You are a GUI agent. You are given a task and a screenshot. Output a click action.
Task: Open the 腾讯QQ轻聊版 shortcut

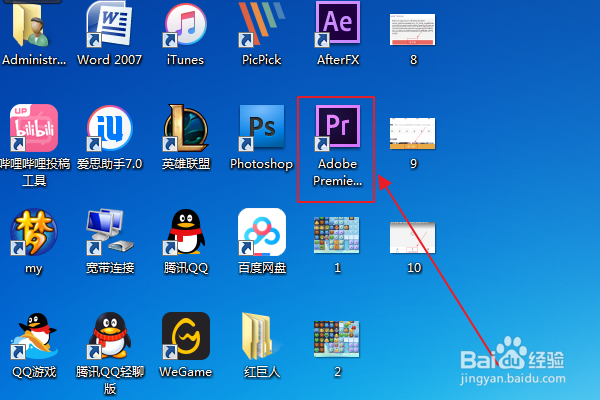click(x=109, y=336)
